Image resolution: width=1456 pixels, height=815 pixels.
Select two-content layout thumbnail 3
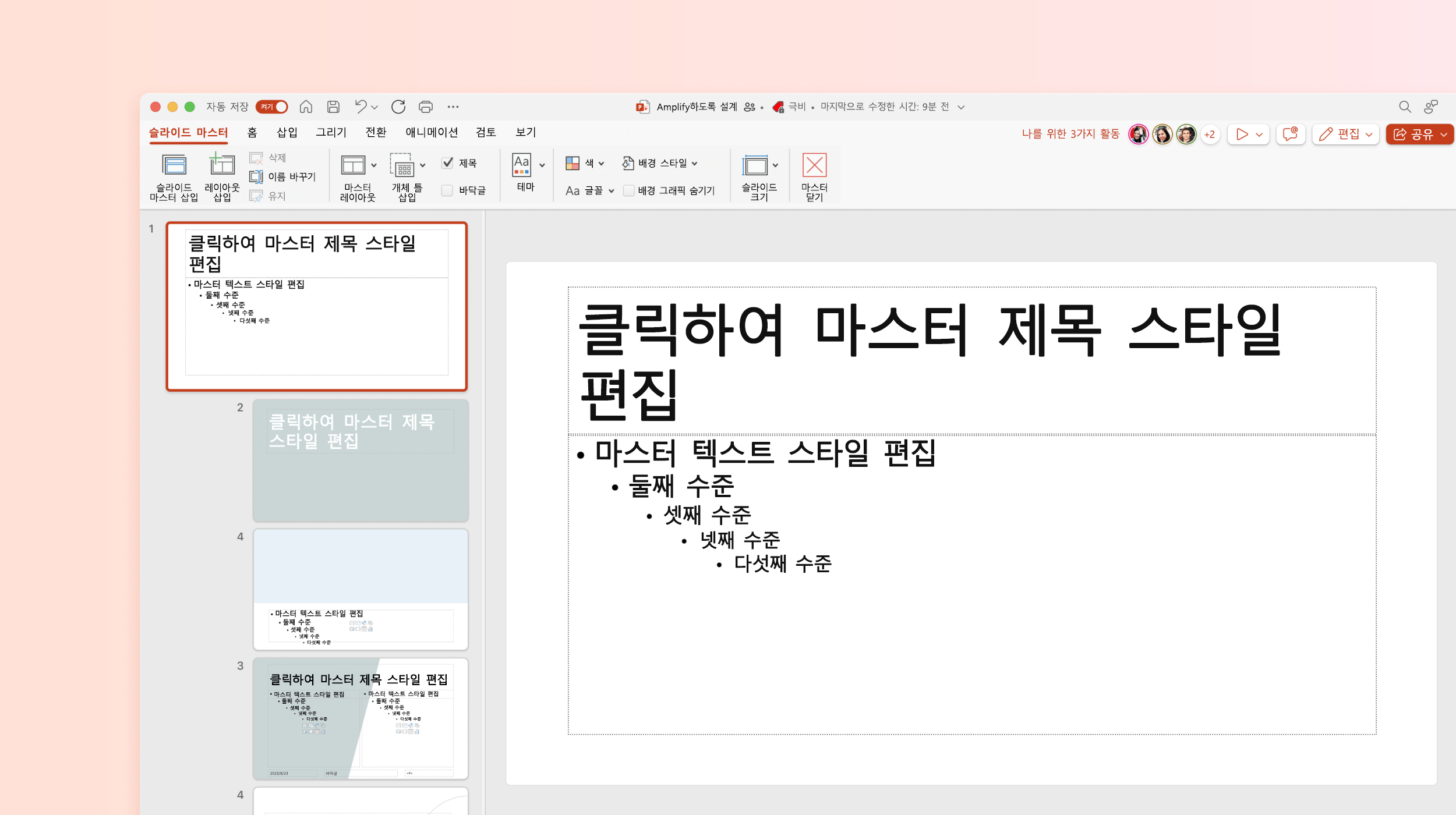pos(361,719)
